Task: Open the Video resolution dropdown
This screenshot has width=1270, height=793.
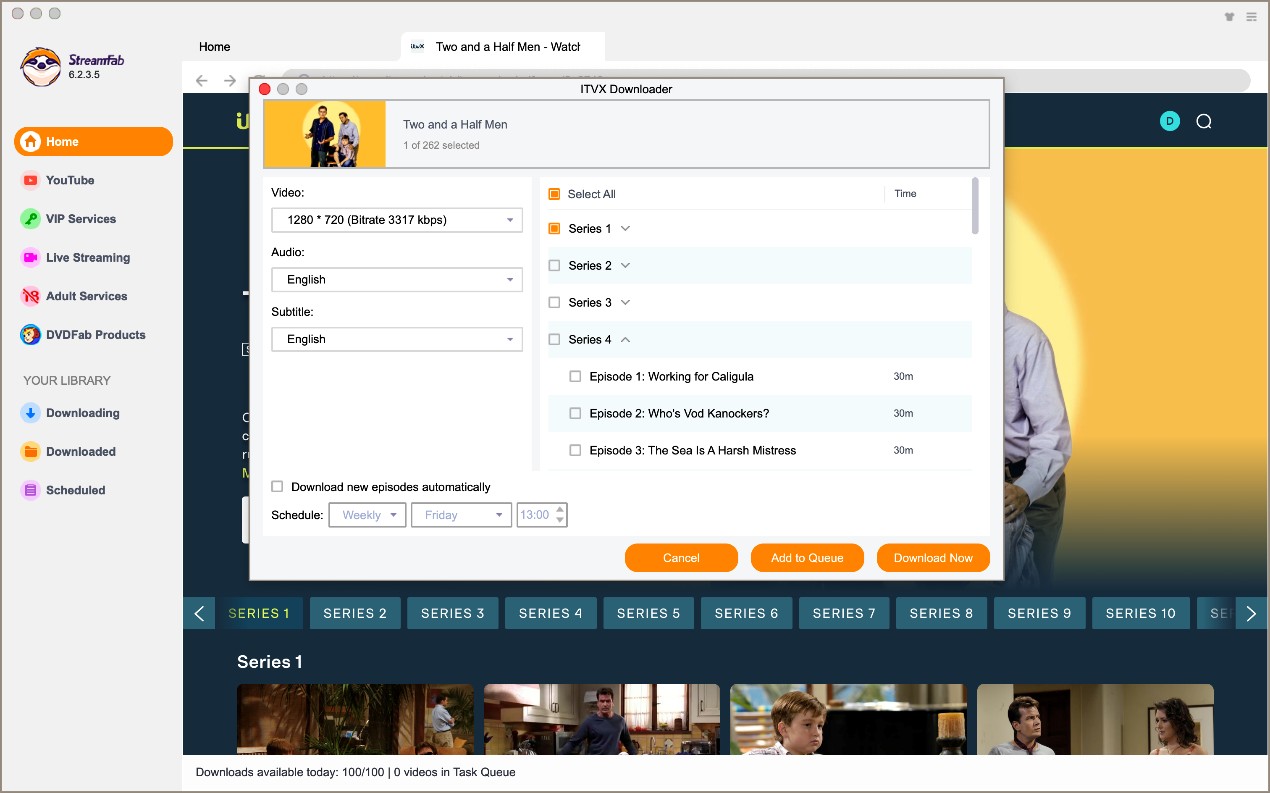Action: click(397, 220)
